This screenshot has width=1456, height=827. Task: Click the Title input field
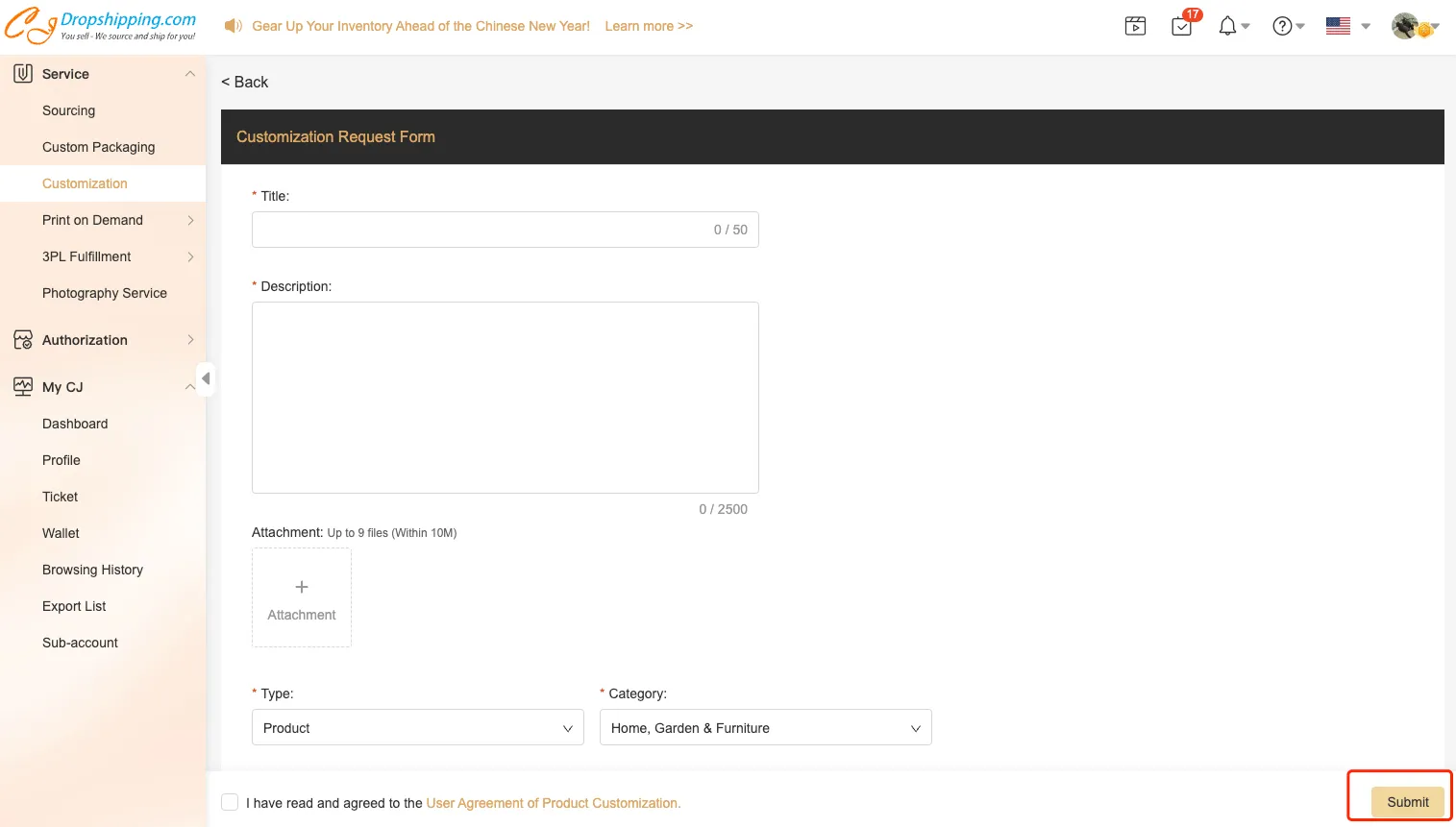[481, 230]
